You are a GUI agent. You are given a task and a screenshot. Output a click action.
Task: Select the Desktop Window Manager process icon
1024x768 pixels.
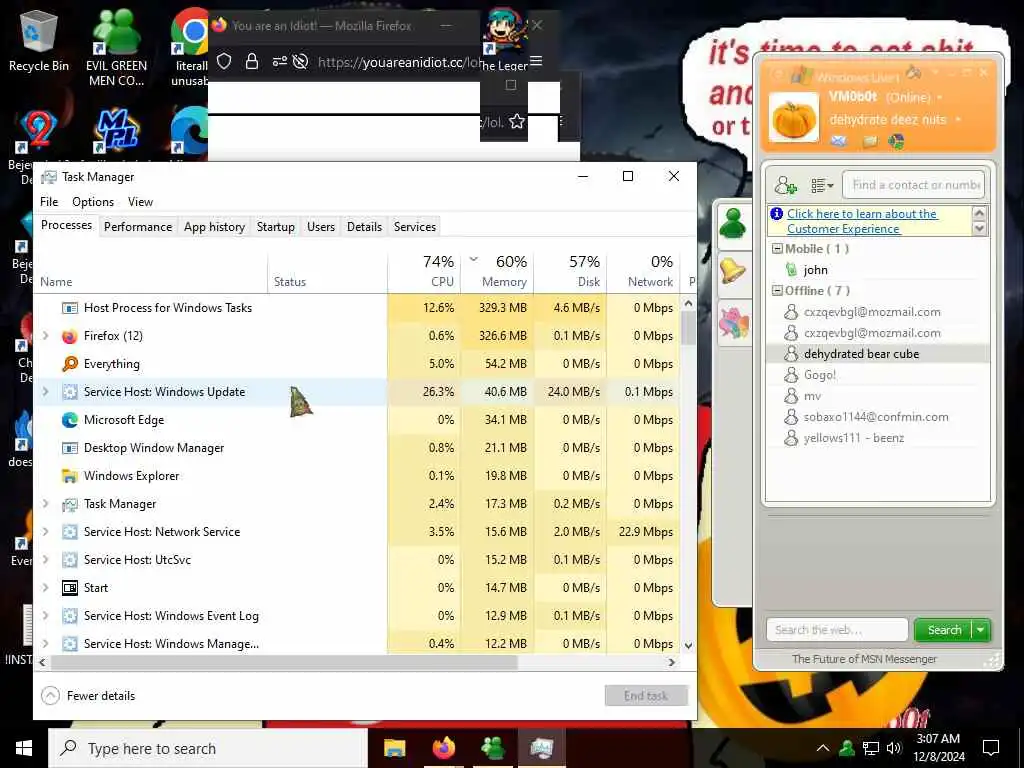tap(70, 448)
